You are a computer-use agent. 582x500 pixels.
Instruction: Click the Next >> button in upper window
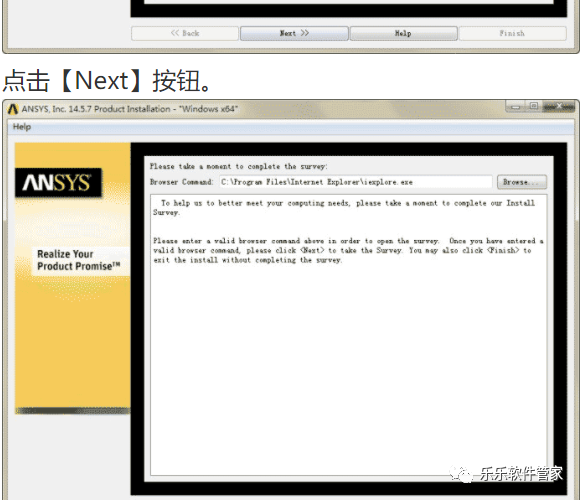pyautogui.click(x=294, y=33)
